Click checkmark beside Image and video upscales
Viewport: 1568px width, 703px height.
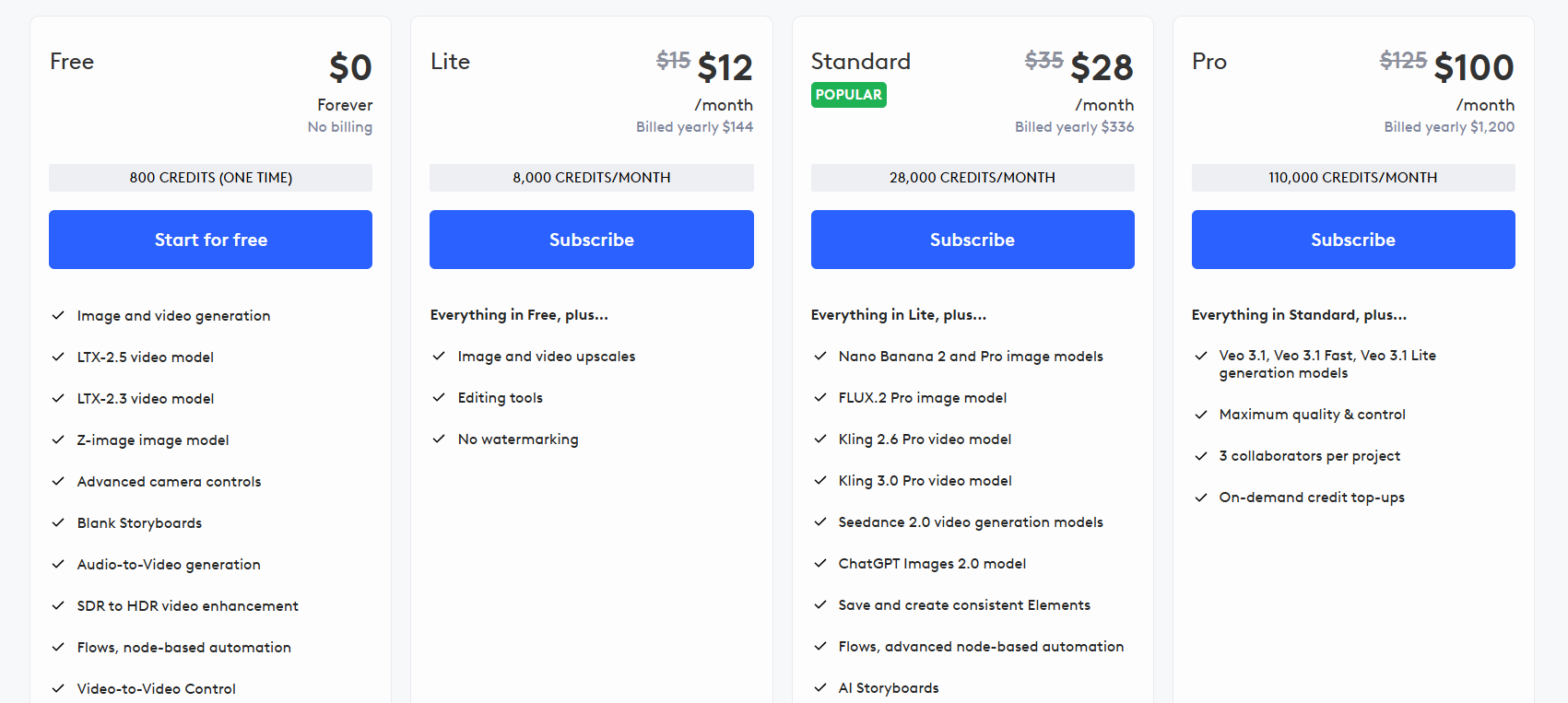[439, 356]
